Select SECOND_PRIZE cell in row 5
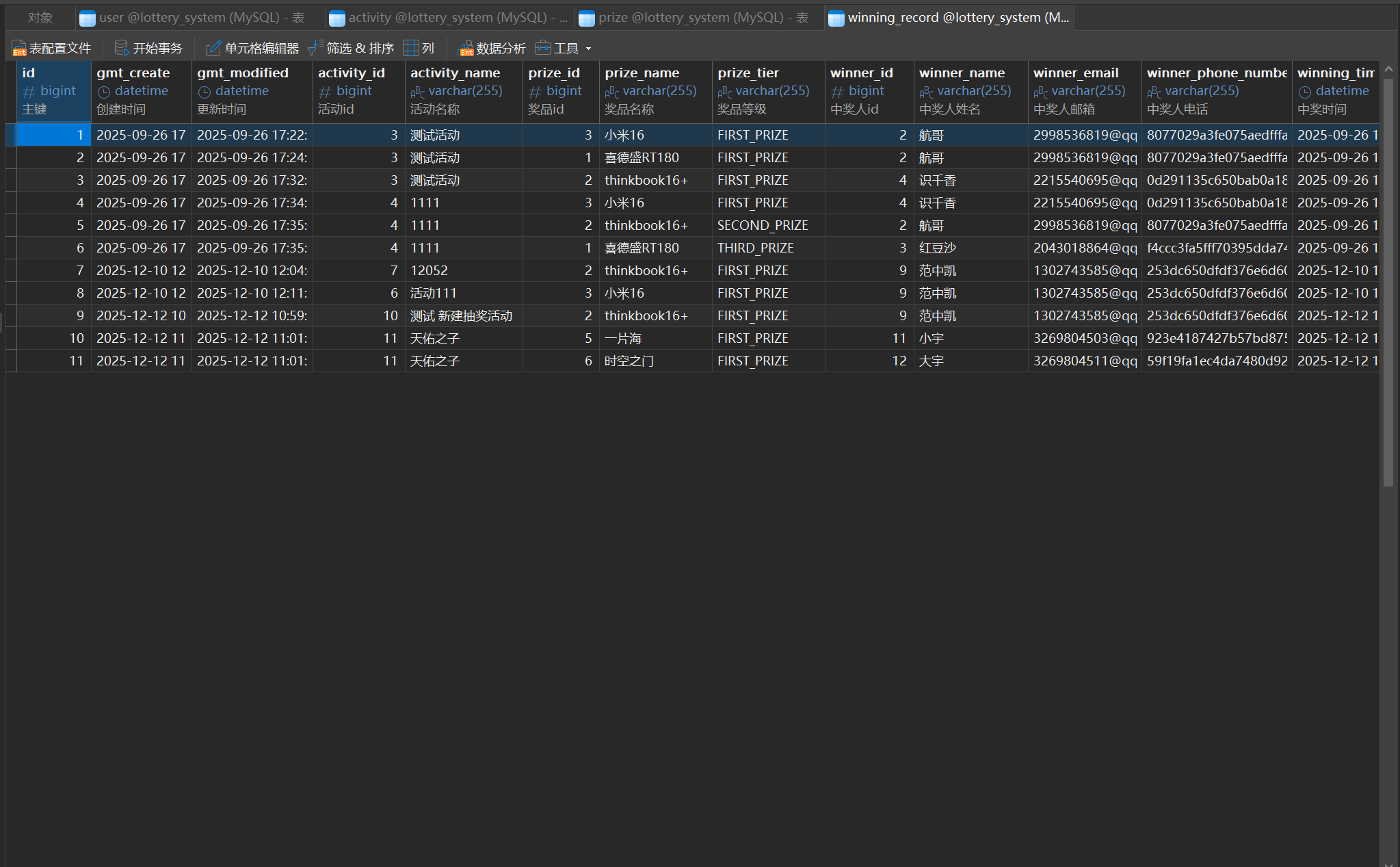 (x=763, y=225)
